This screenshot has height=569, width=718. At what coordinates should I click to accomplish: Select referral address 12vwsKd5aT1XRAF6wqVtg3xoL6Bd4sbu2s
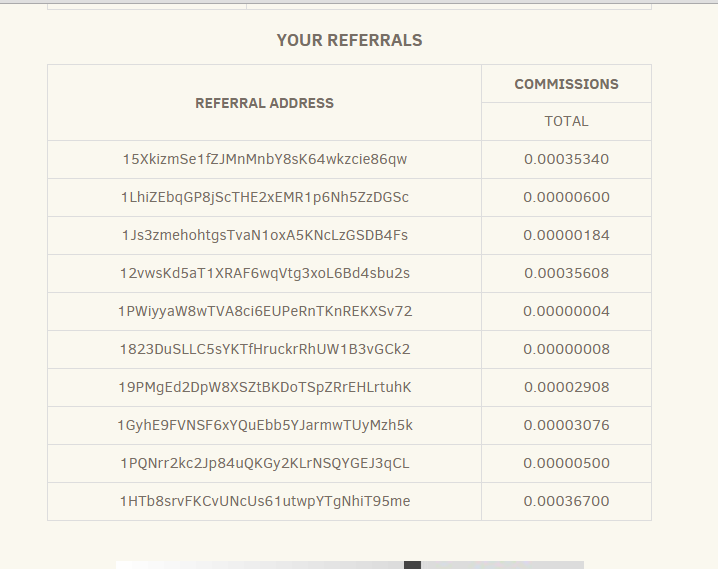point(265,274)
